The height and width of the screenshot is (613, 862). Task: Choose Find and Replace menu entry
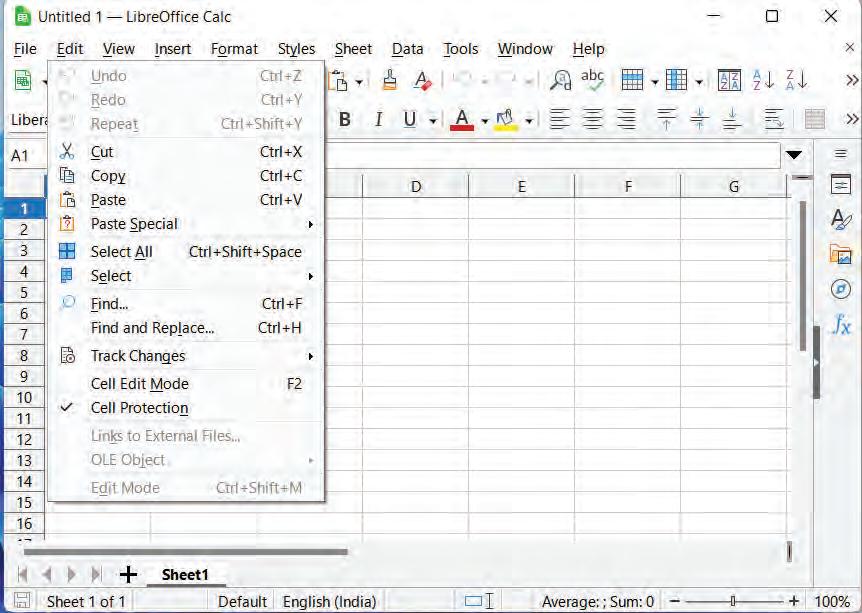pyautogui.click(x=186, y=328)
